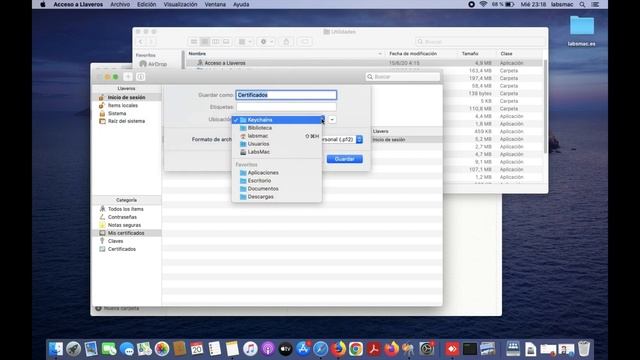Select the Sistema keychain
The height and width of the screenshot is (360, 640).
pos(127,113)
